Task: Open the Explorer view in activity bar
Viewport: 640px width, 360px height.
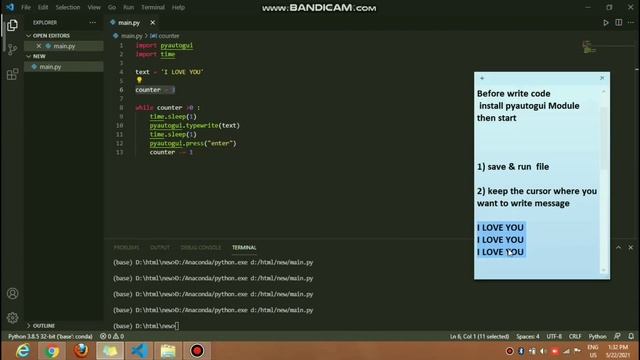Action: point(12,25)
